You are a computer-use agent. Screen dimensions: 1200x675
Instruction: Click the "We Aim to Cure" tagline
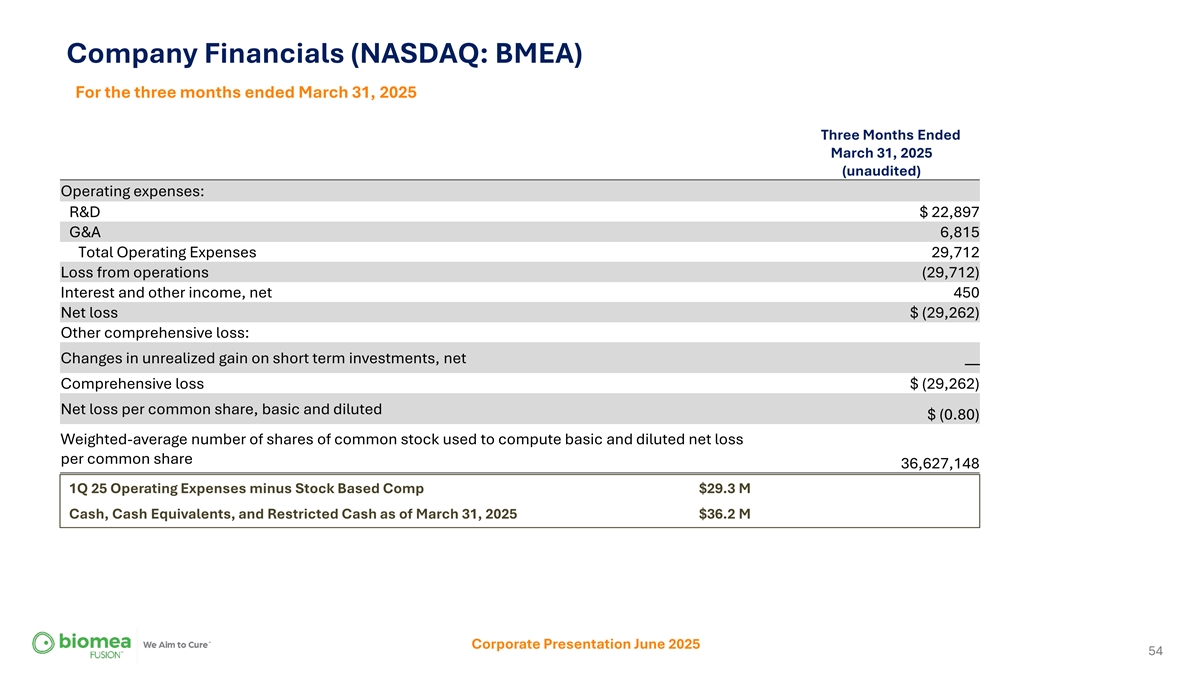[x=177, y=645]
